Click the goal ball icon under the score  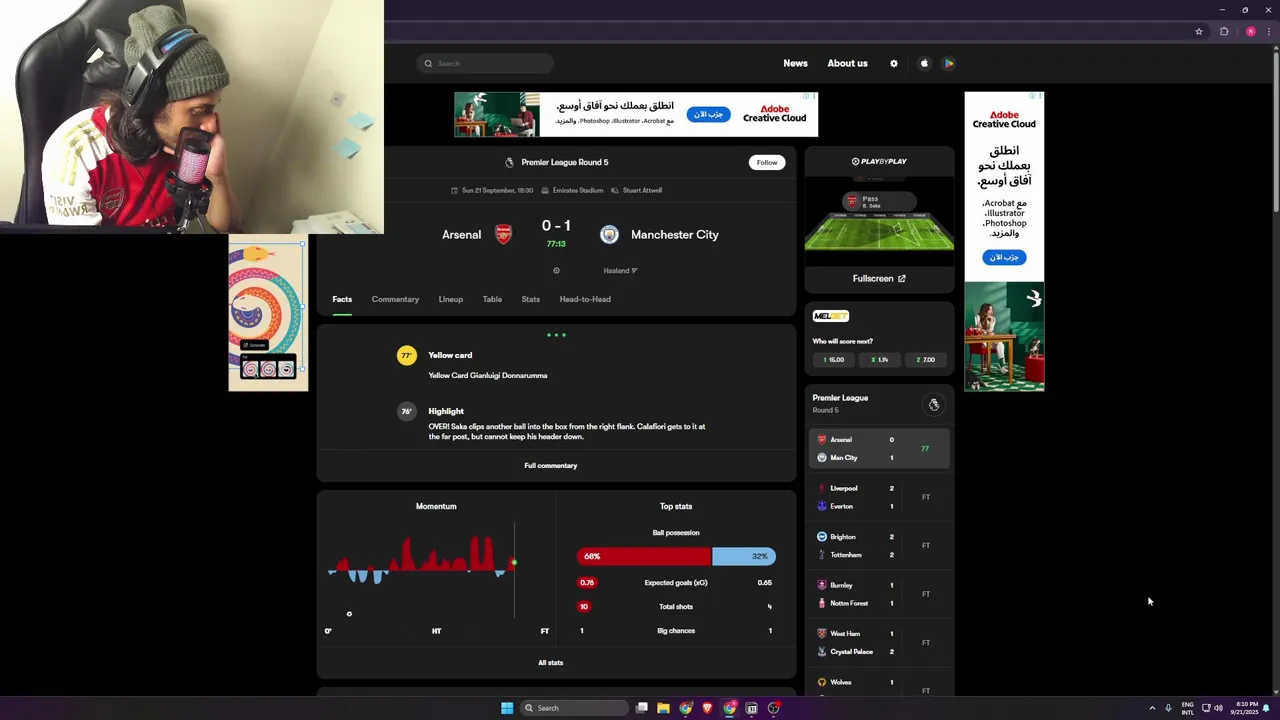pos(556,270)
